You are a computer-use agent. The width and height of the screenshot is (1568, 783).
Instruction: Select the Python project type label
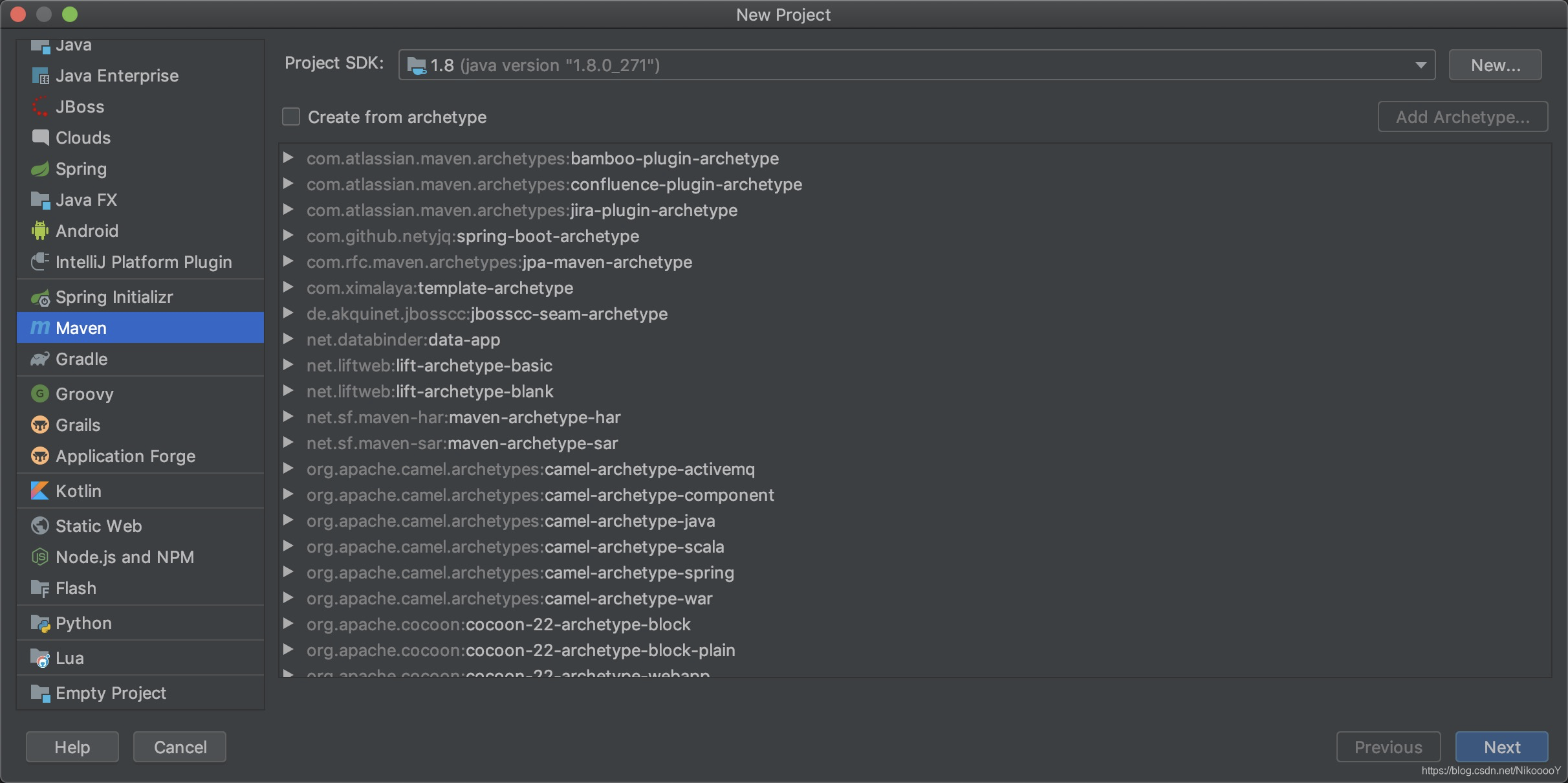pos(83,623)
